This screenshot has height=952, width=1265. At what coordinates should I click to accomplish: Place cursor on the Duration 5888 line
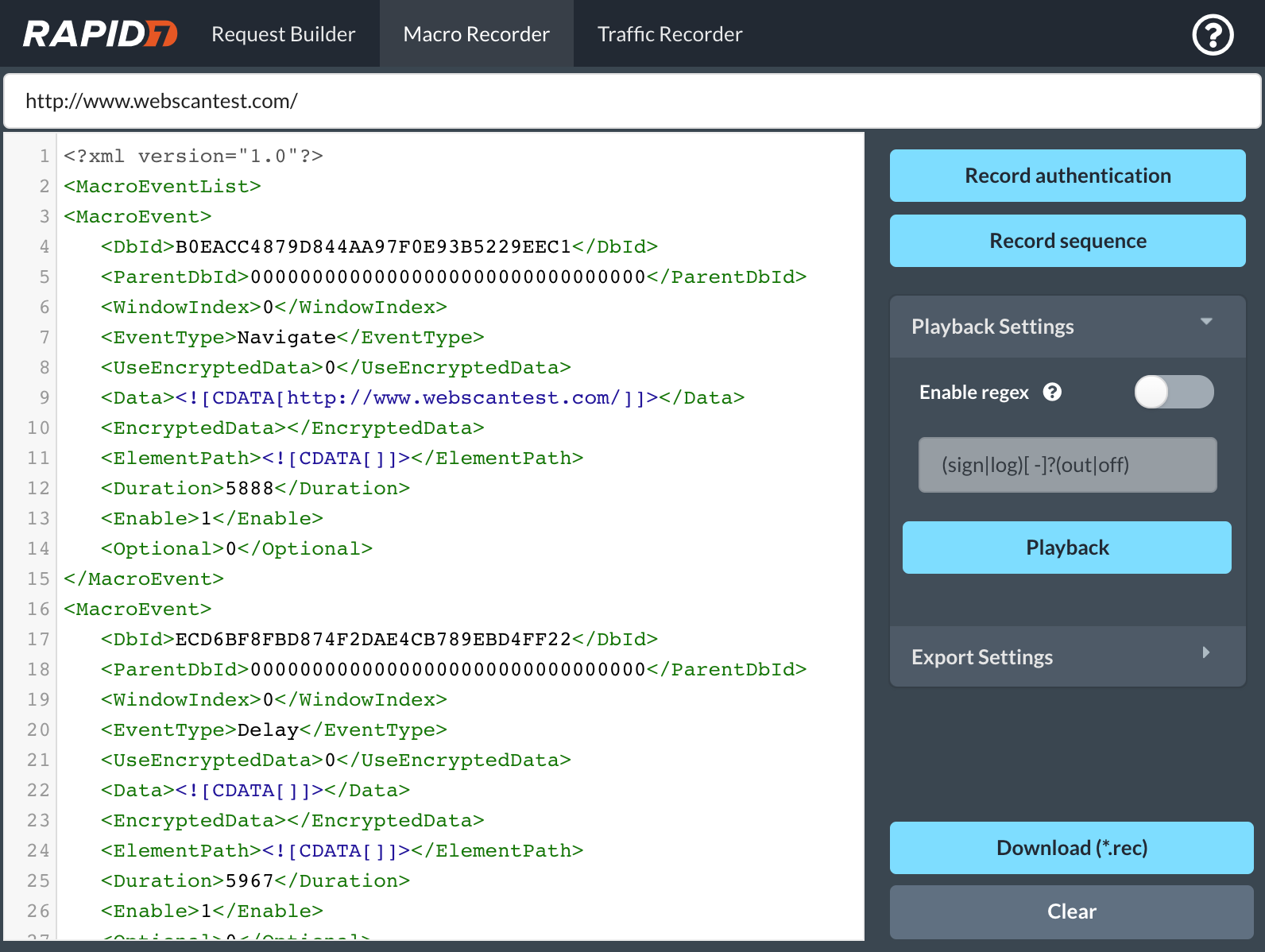255,489
